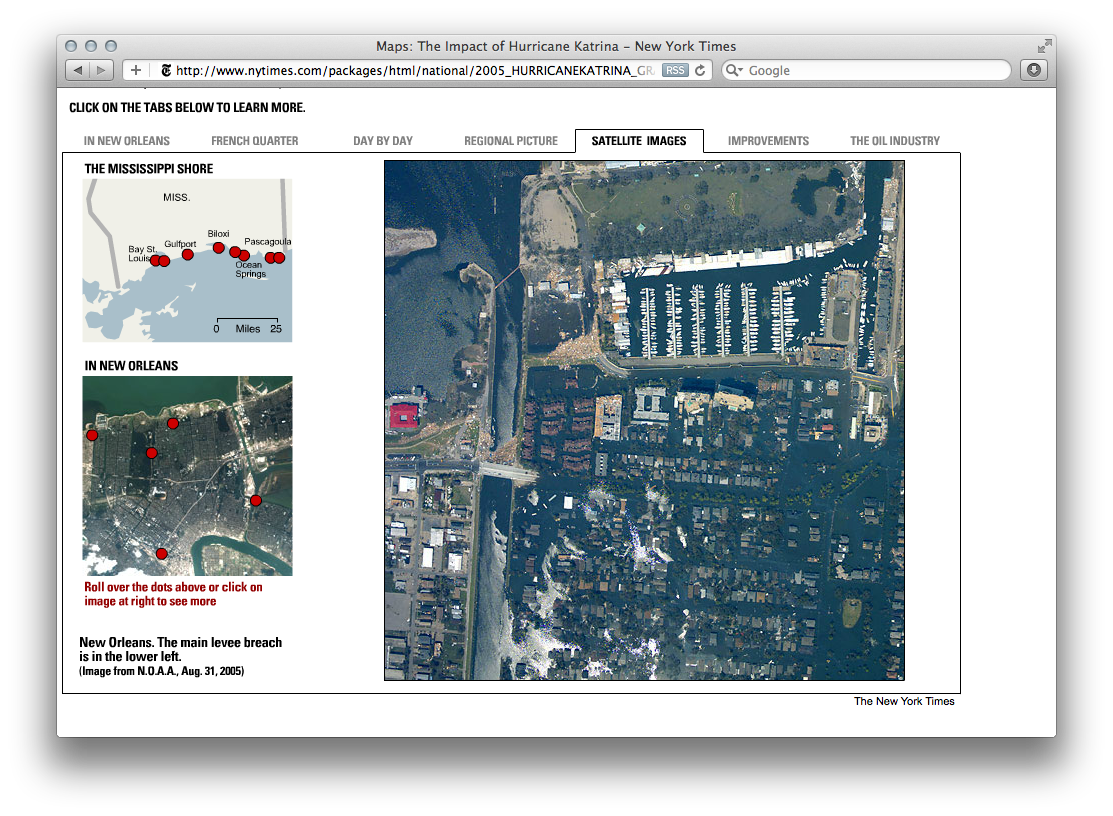
Task: Click the resize expander at the window corner
Action: (x=1043, y=44)
